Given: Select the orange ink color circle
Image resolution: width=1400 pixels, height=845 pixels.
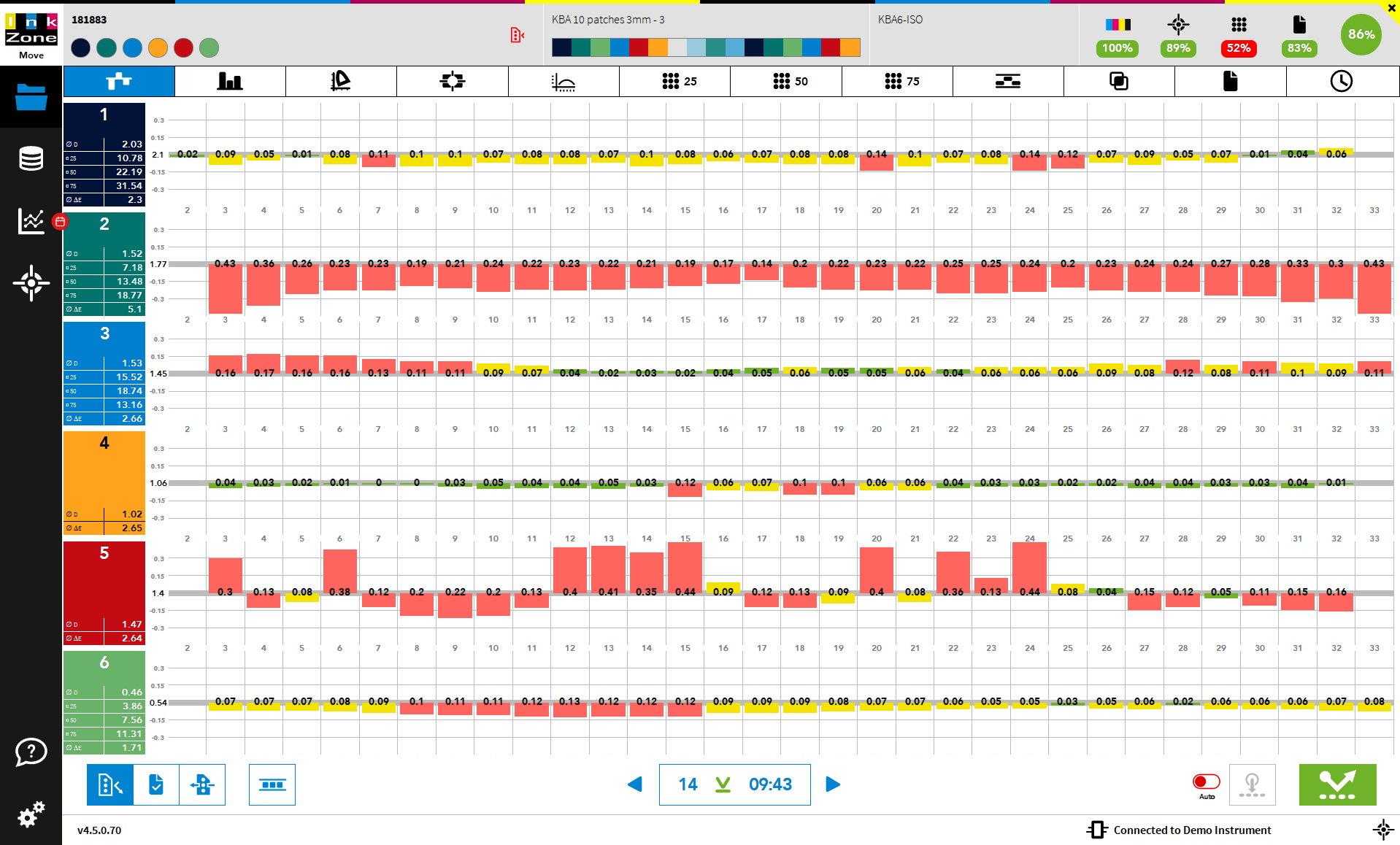Looking at the screenshot, I should pyautogui.click(x=158, y=48).
